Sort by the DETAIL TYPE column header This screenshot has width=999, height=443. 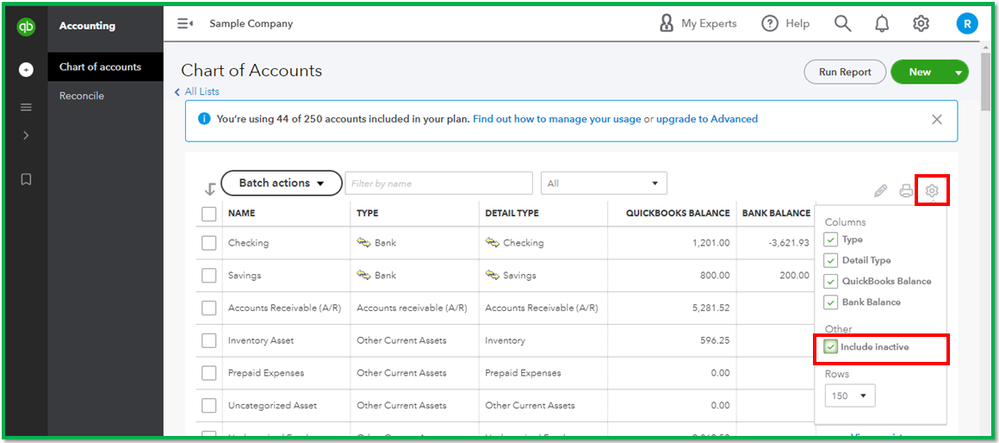512,214
